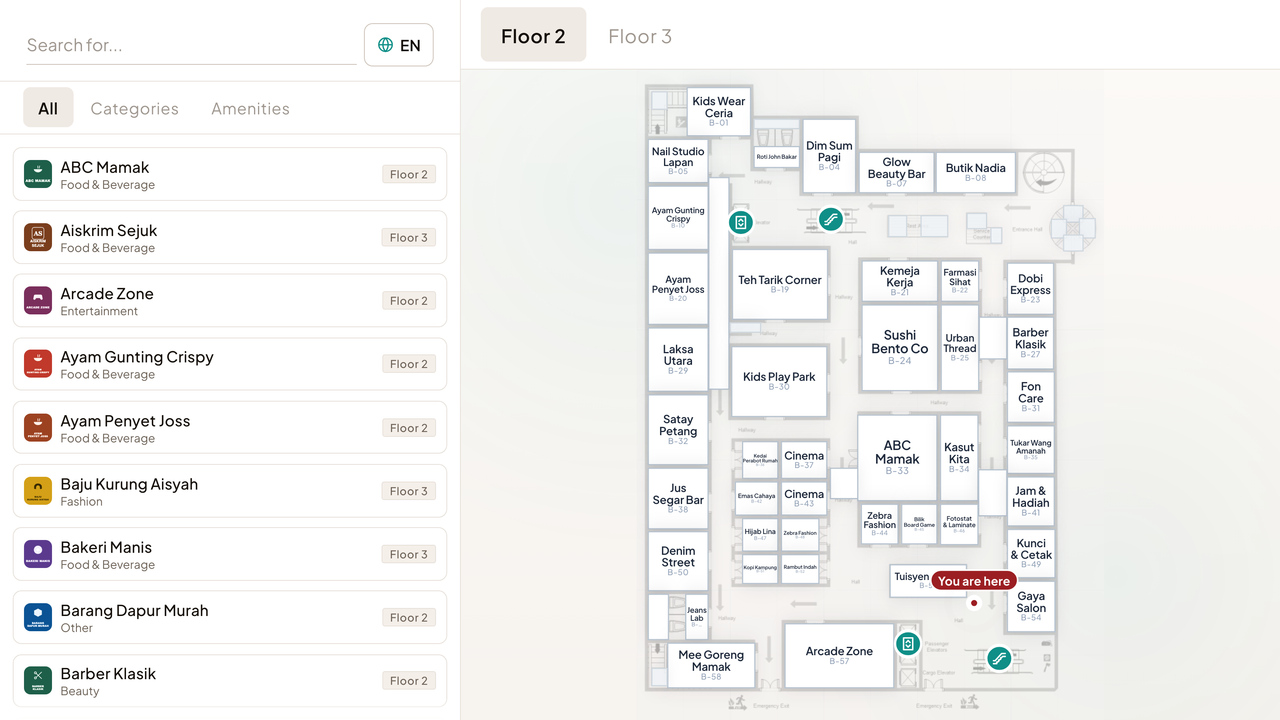
Task: Select Kids Play Park on the map
Action: click(779, 381)
